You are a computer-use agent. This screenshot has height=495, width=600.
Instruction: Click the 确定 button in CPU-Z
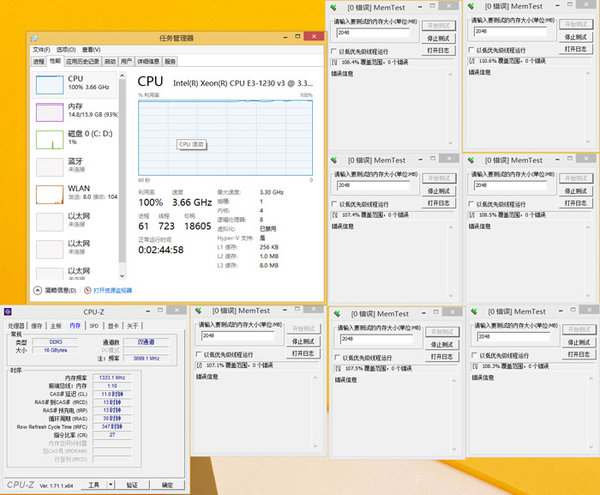tap(167, 485)
